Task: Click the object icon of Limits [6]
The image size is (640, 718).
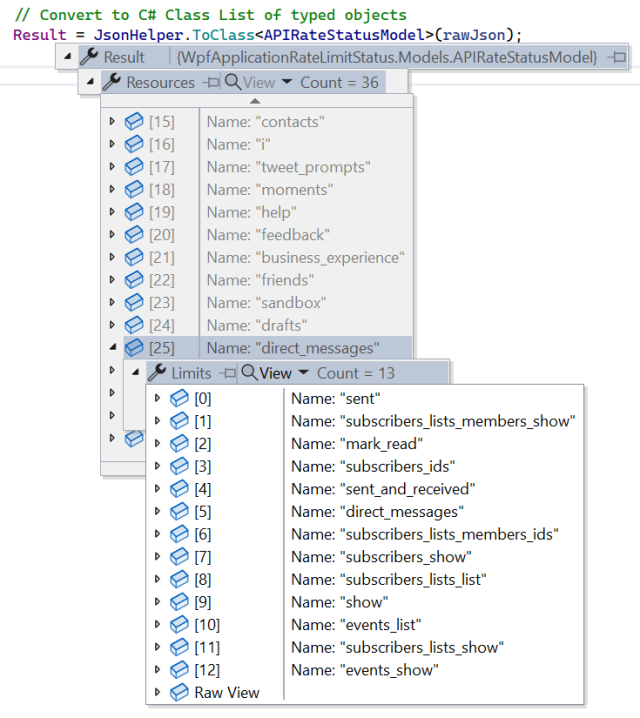Action: pyautogui.click(x=179, y=534)
